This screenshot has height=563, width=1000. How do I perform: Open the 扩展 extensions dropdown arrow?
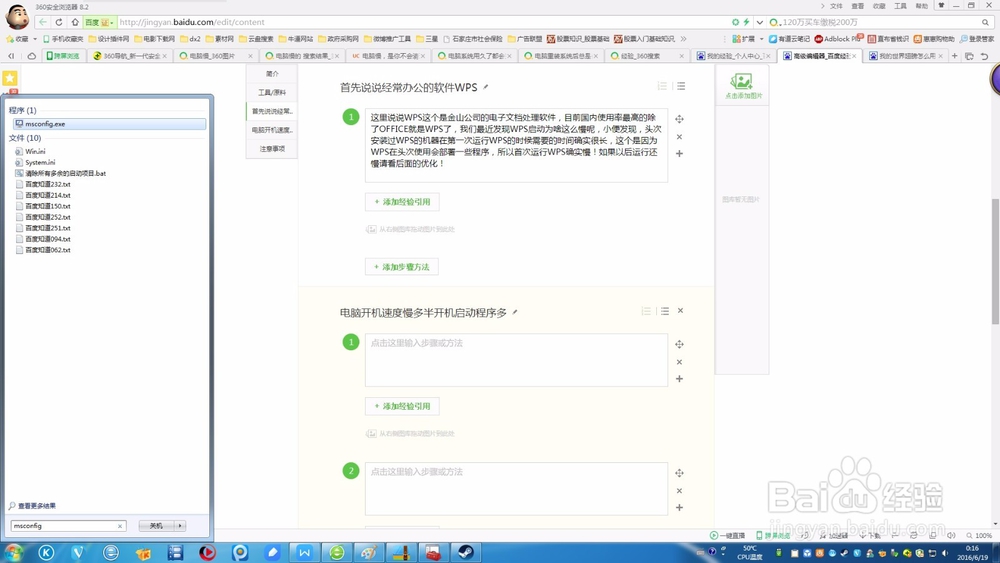[761, 39]
